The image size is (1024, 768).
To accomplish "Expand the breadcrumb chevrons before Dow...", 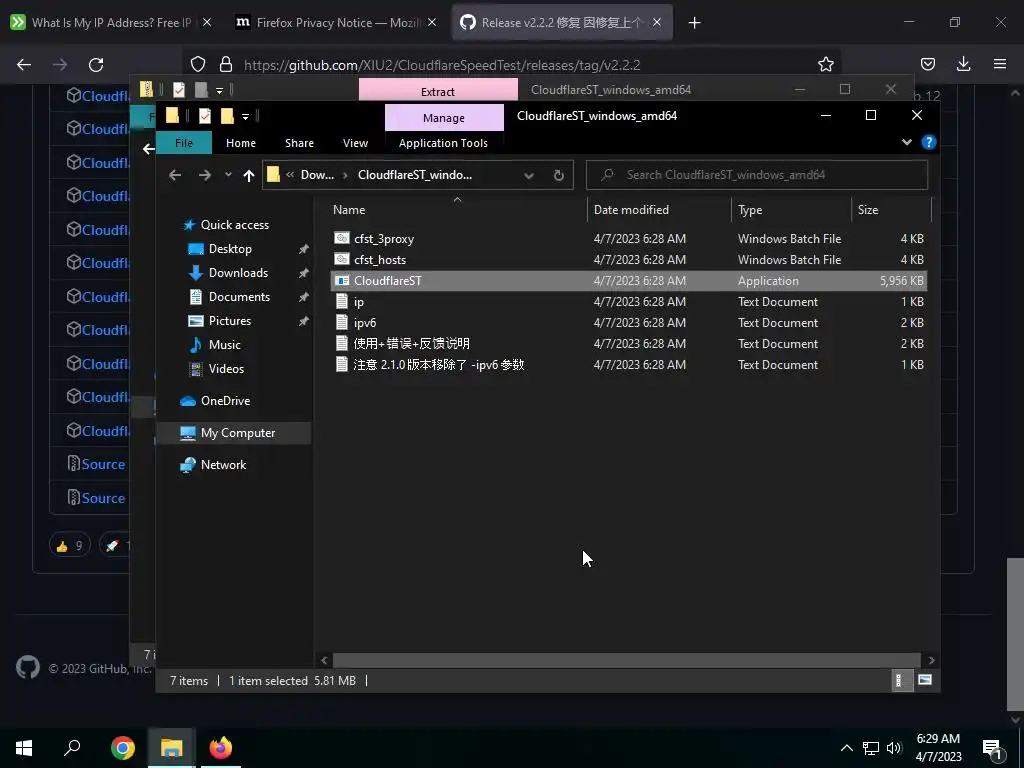I will 289,175.
